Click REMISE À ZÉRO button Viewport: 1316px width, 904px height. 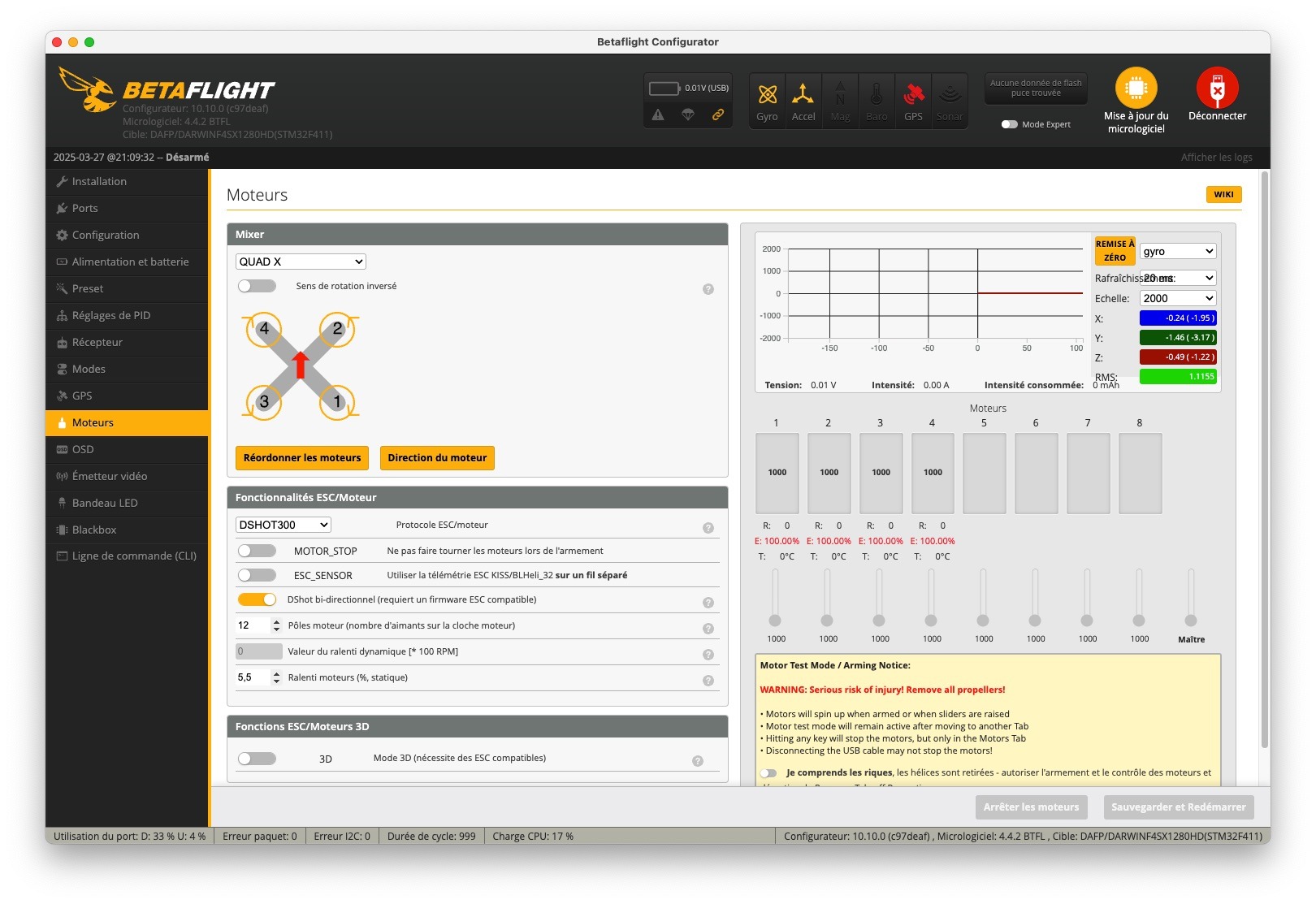tap(1115, 250)
